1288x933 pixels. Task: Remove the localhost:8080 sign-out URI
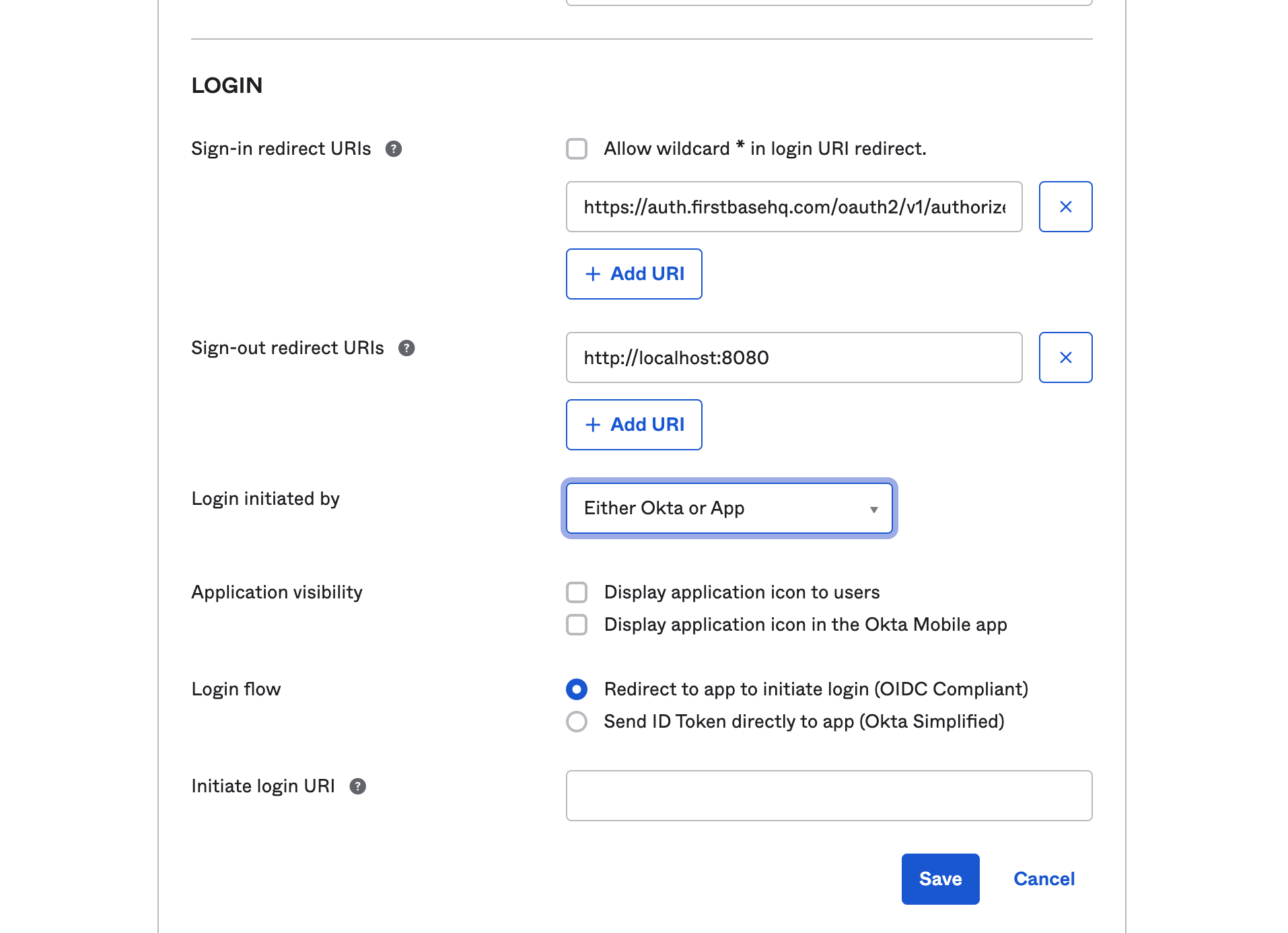pyautogui.click(x=1065, y=357)
